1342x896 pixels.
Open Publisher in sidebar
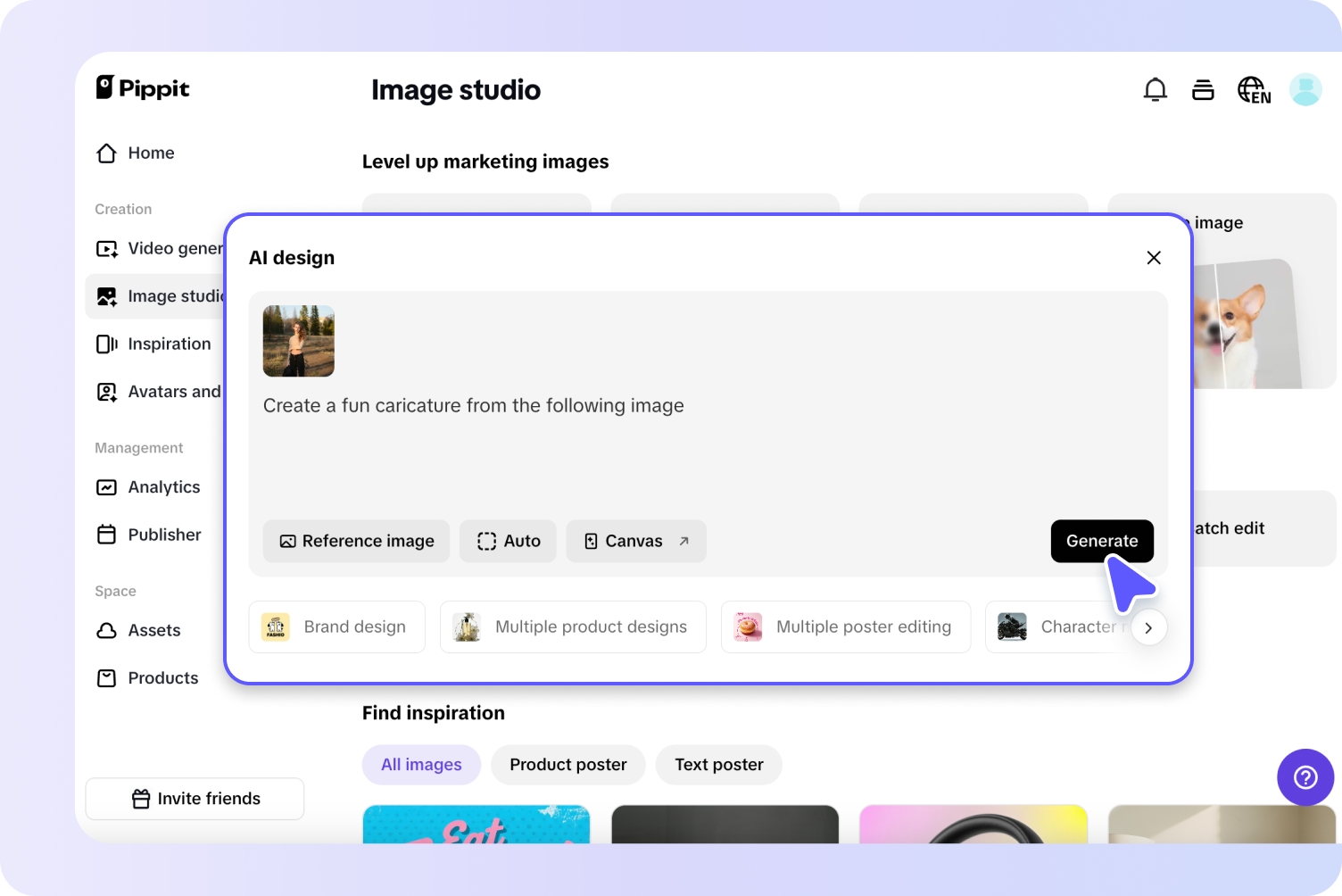point(149,535)
